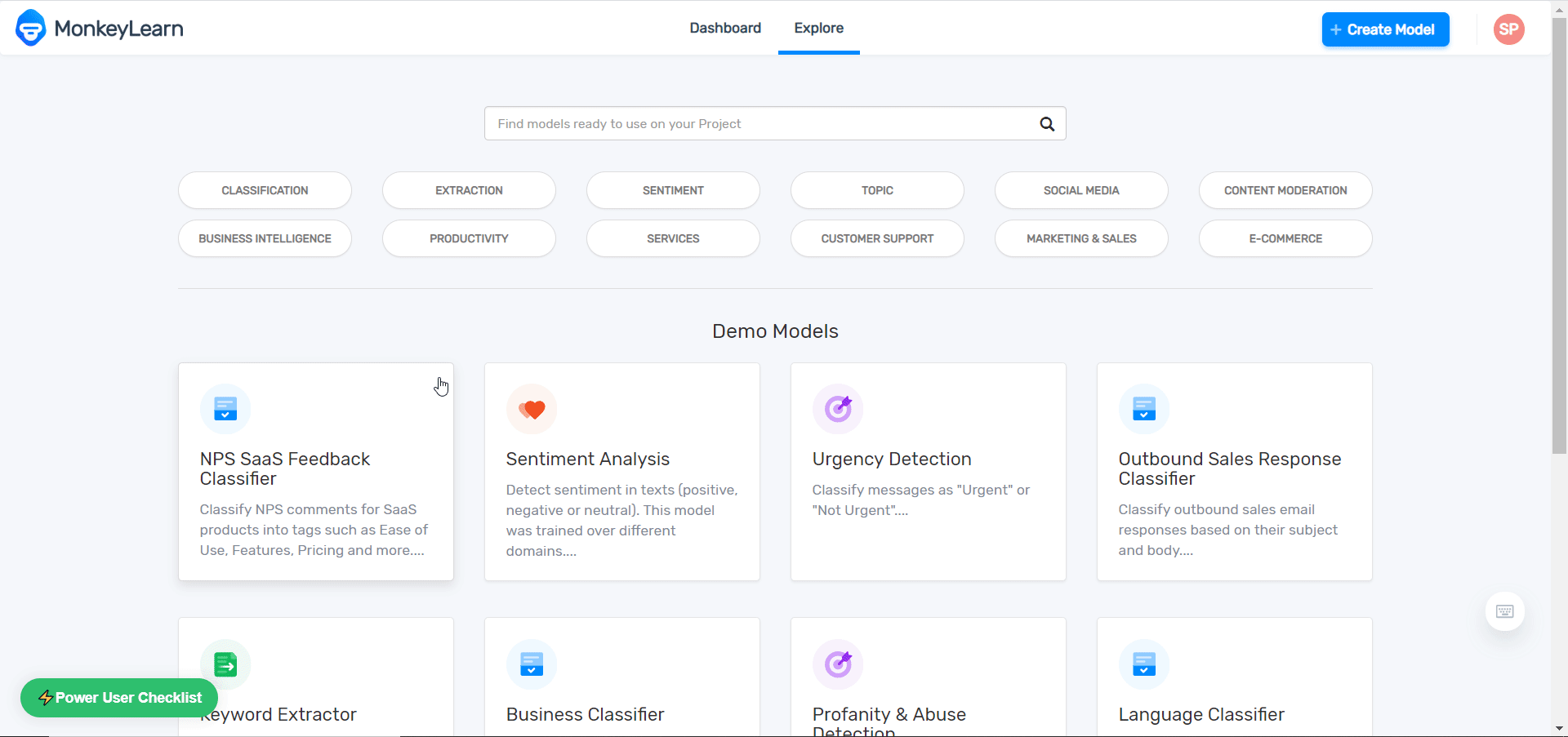
Task: Filter by the Business Intelligence category
Action: point(265,238)
